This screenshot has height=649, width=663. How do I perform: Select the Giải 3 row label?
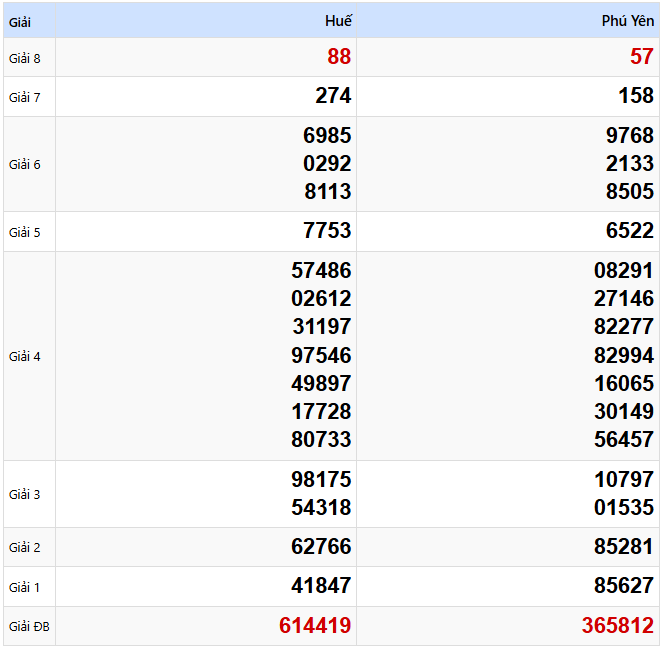tap(25, 494)
